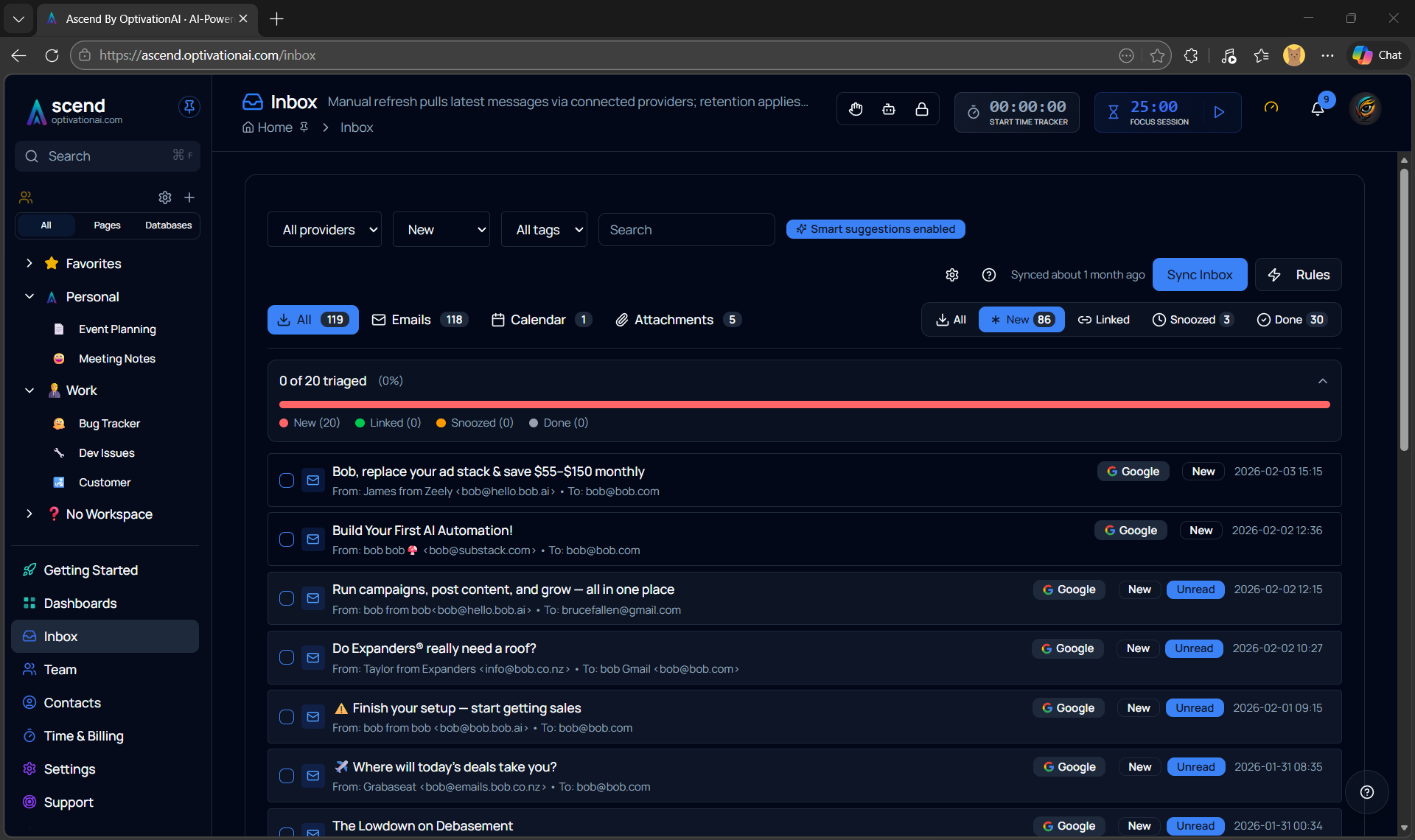
Task: Click the notifications bell icon
Action: (1318, 109)
